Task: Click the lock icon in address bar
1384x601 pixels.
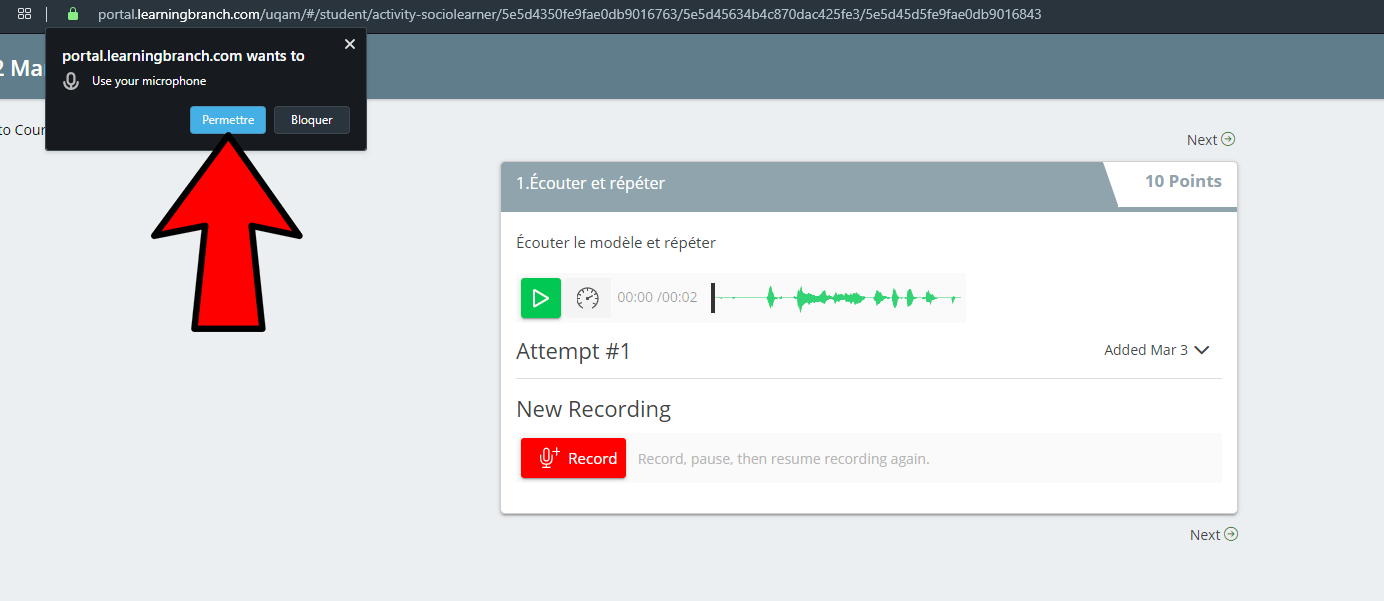Action: point(72,14)
